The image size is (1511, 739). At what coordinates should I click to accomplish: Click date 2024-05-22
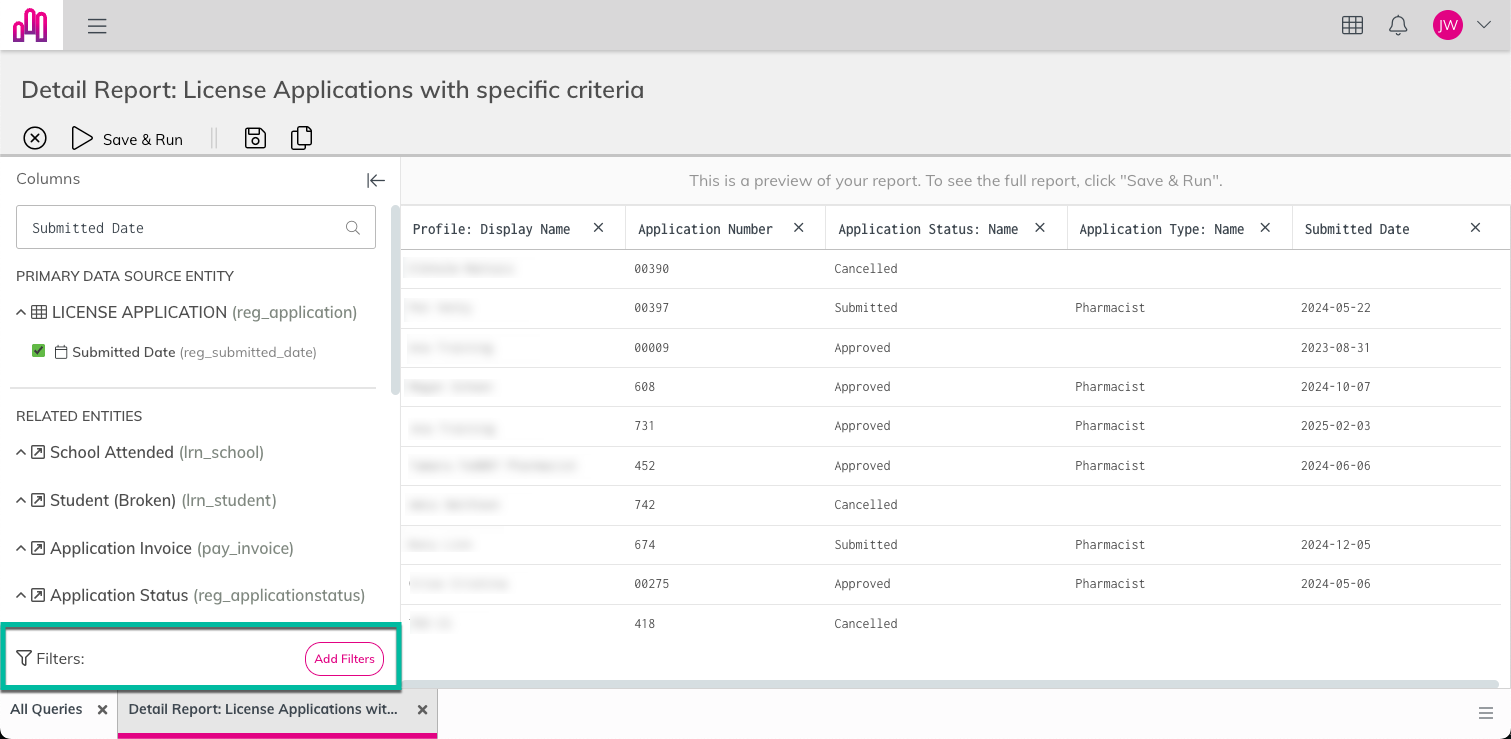coord(1335,308)
